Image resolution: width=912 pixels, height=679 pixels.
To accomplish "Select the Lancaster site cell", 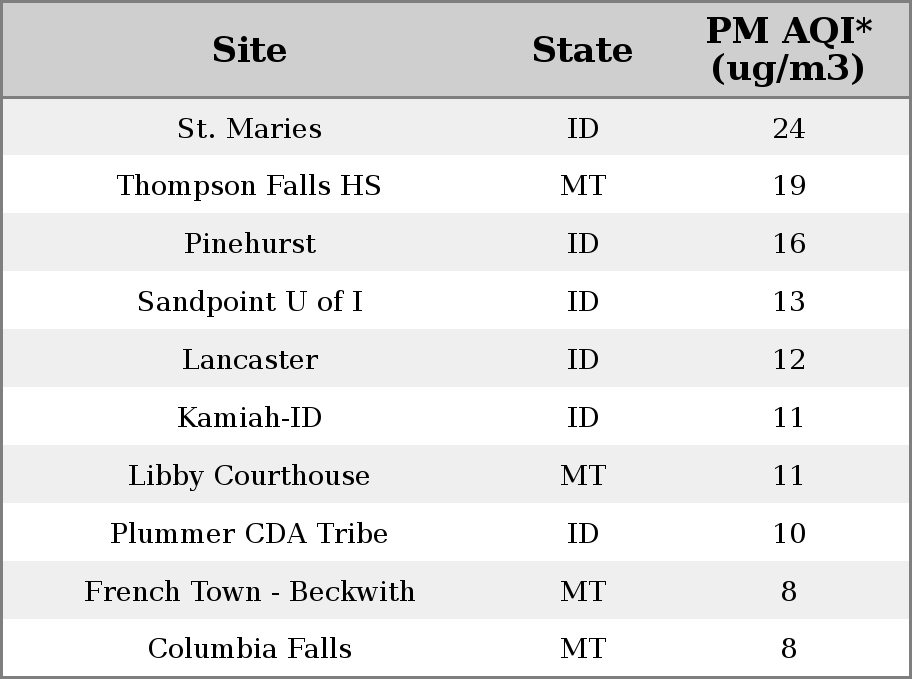I will (249, 359).
